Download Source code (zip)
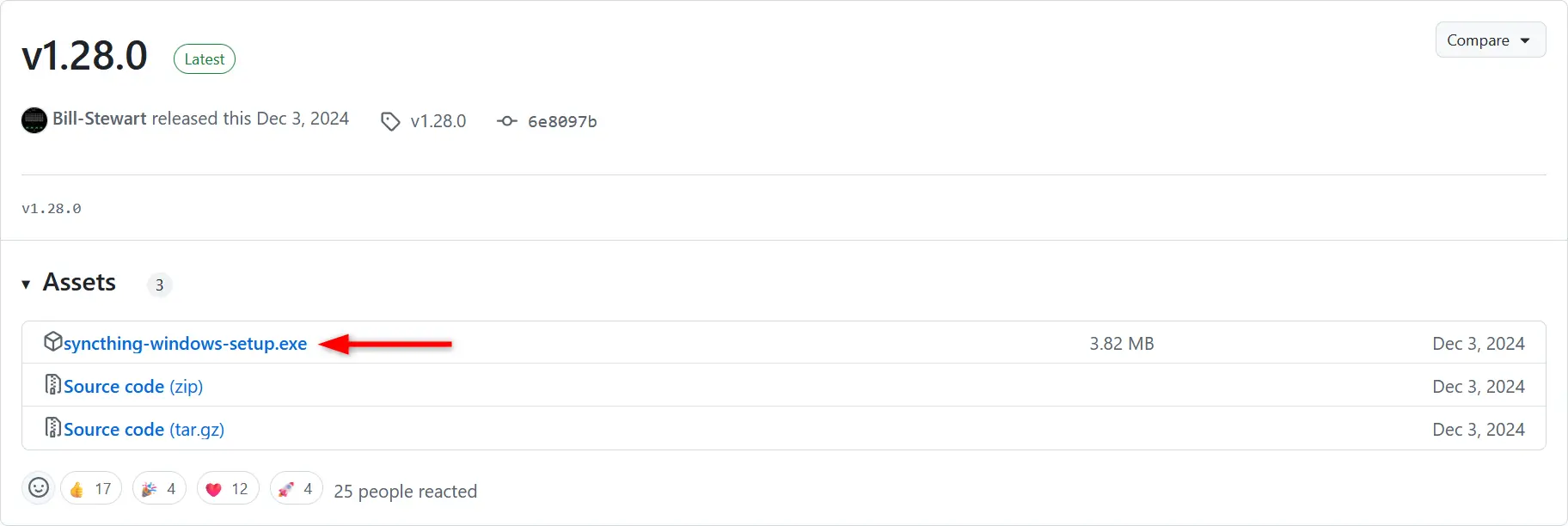1568x526 pixels. click(x=133, y=386)
